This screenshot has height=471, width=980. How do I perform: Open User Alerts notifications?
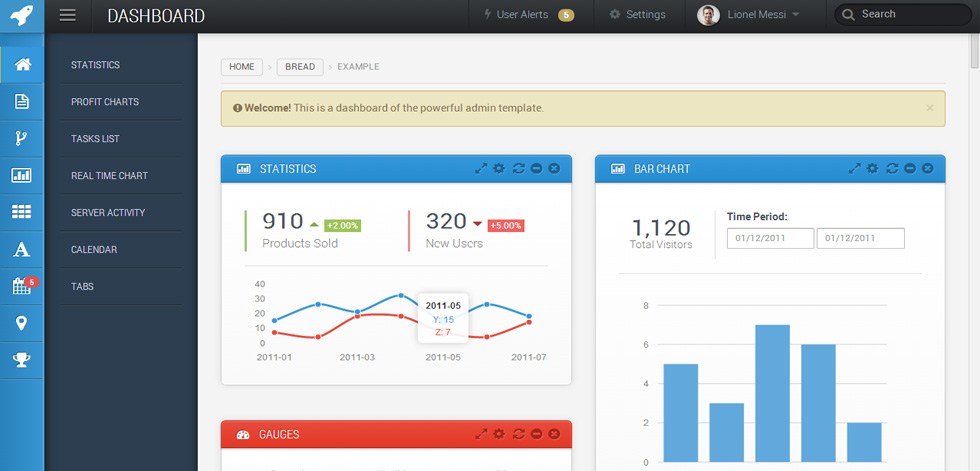coord(529,15)
